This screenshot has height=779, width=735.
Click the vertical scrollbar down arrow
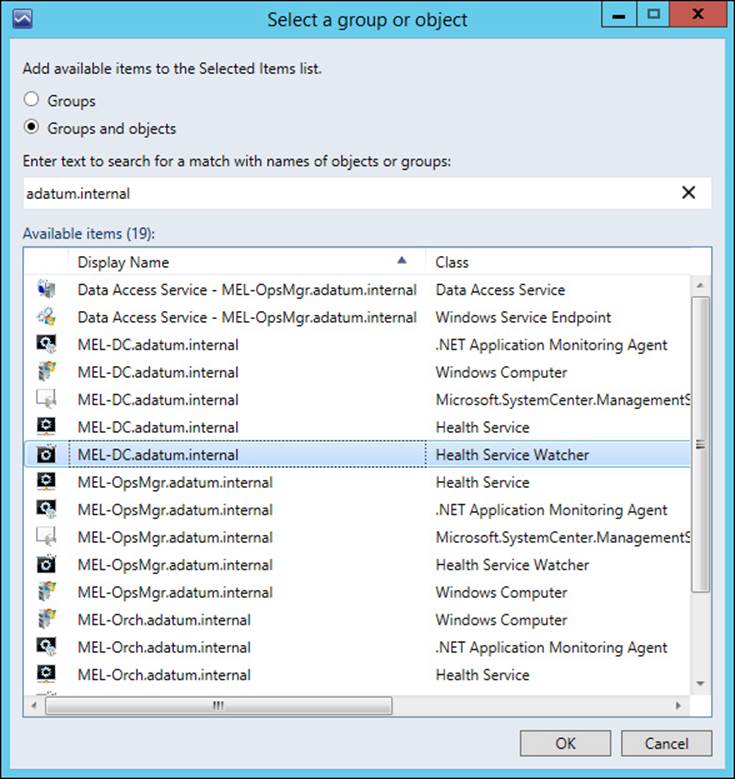point(700,684)
